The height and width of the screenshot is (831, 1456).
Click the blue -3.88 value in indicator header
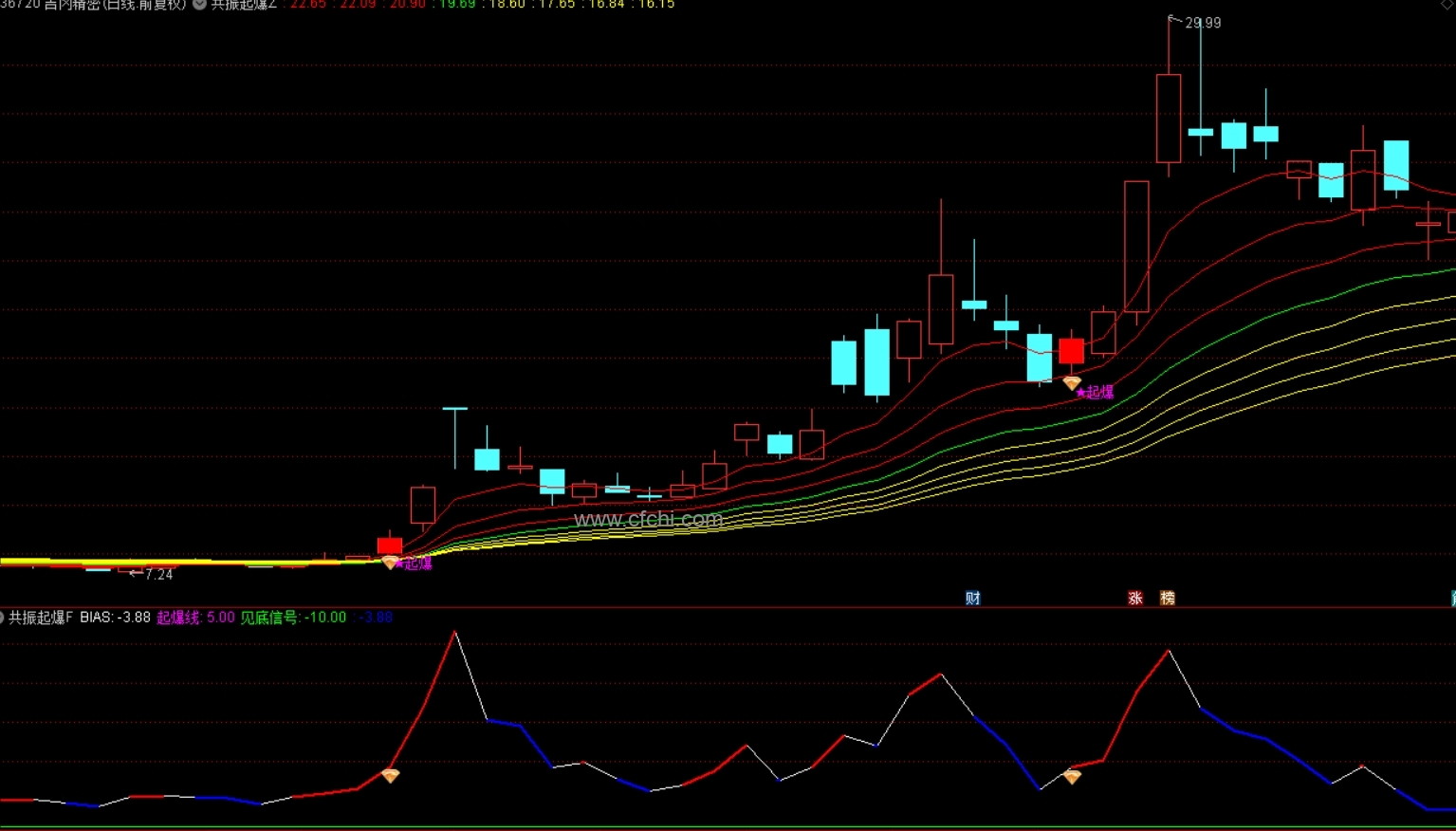point(376,618)
